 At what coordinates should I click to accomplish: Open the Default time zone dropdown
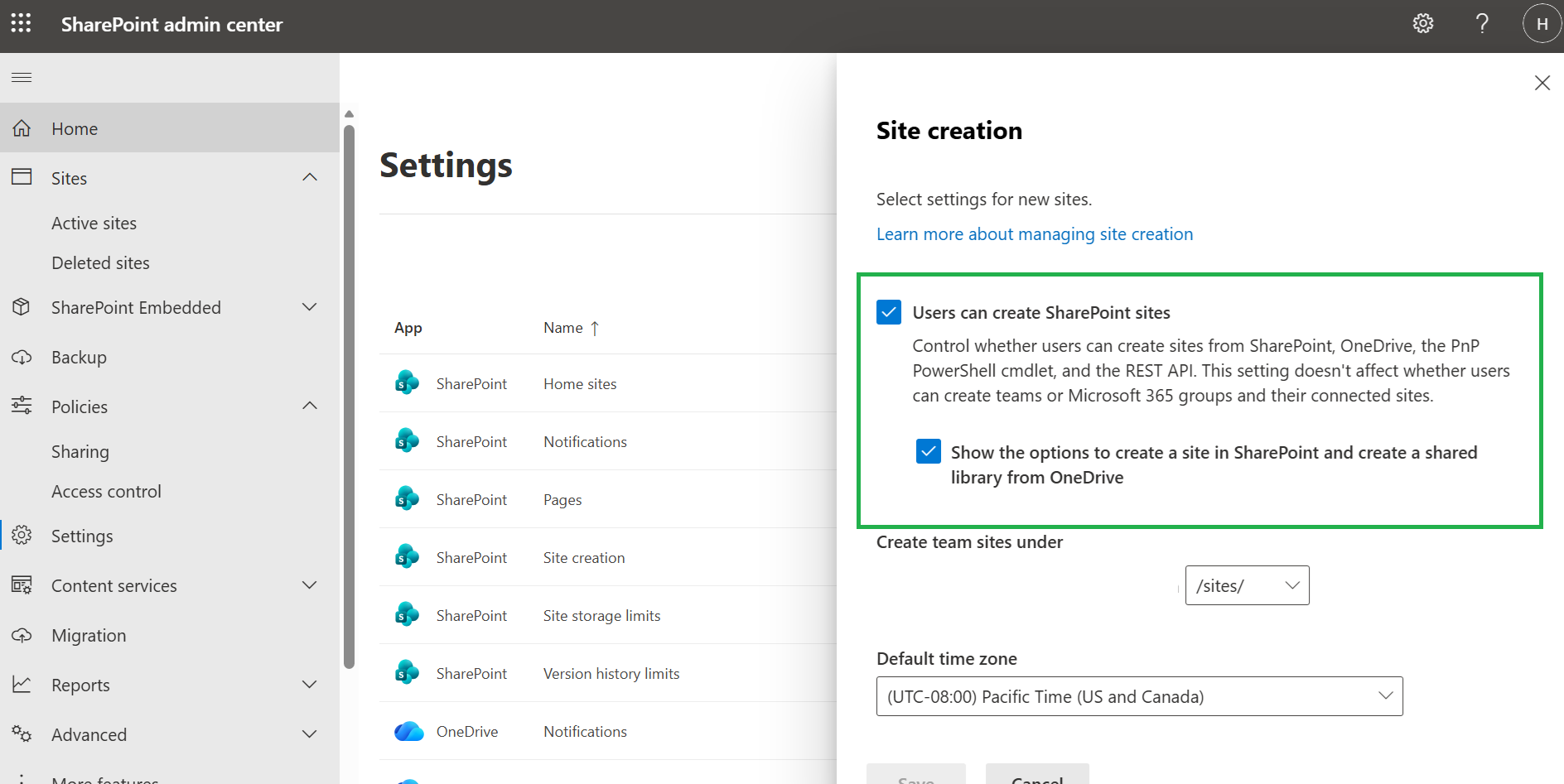pyautogui.click(x=1139, y=696)
